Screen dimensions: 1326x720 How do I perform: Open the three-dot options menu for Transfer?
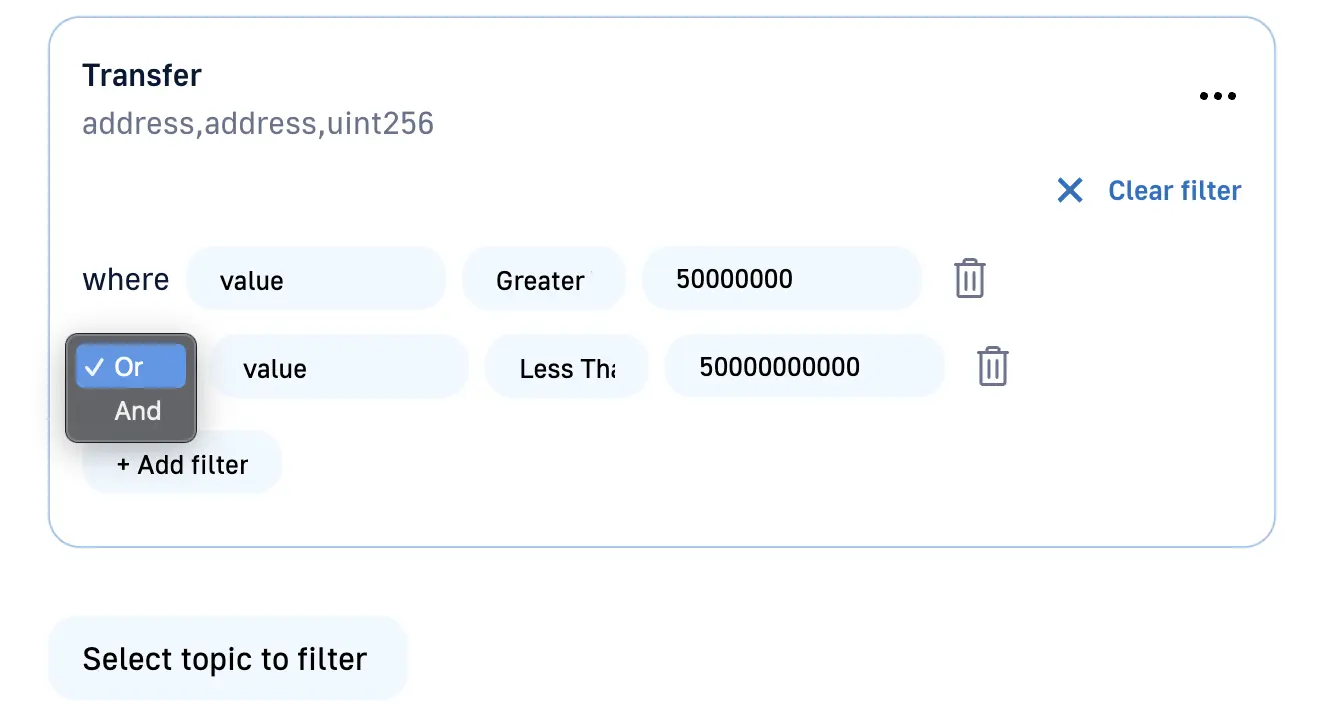coord(1217,97)
